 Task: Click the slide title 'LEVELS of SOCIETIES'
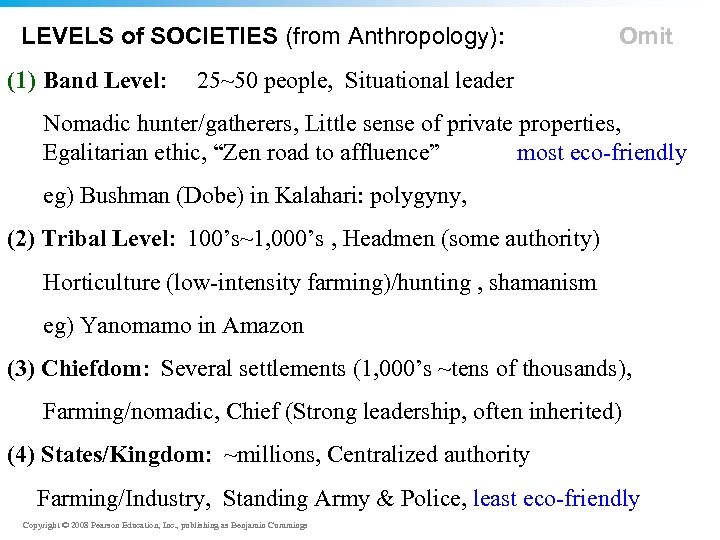tap(149, 37)
